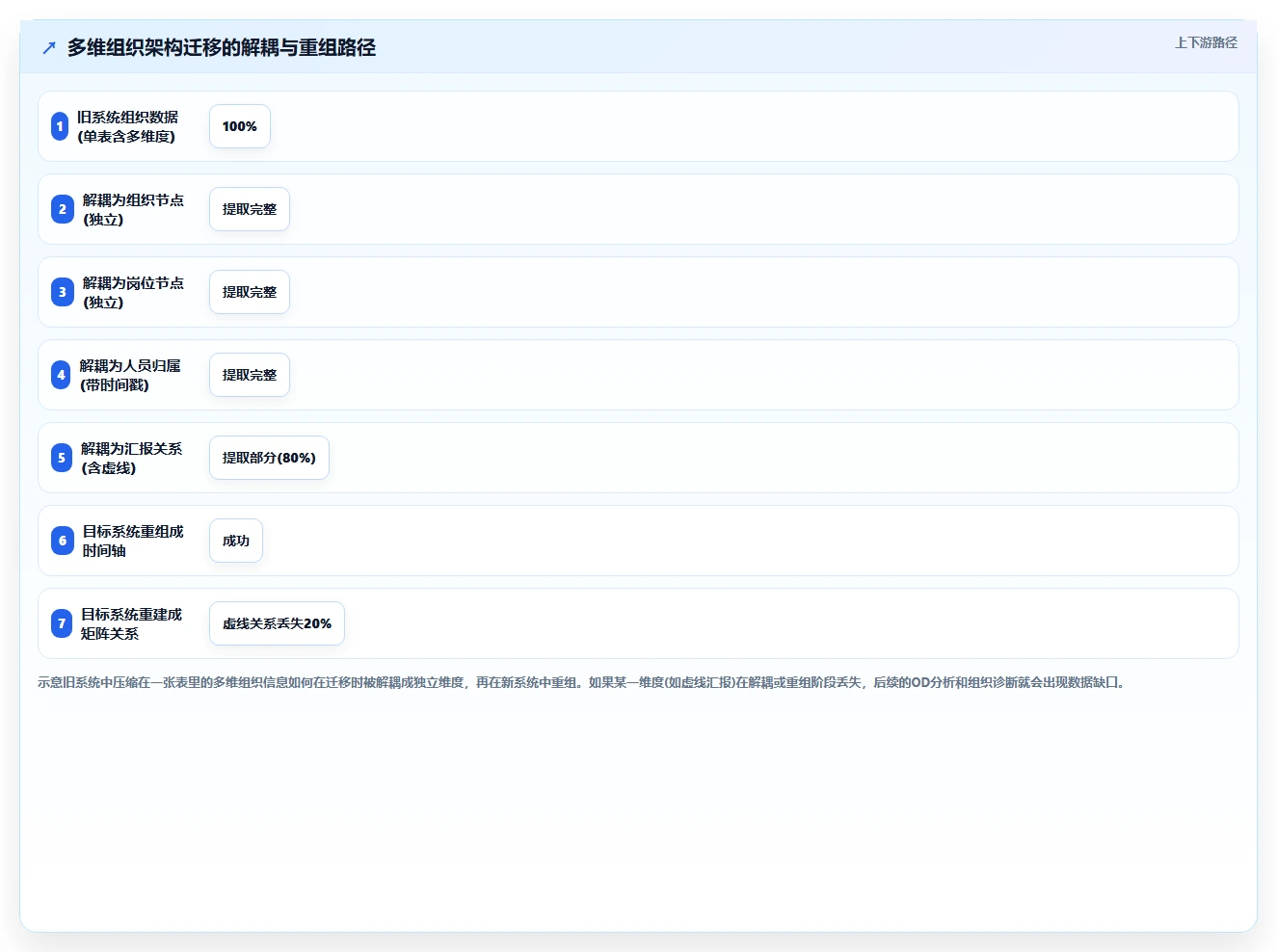1277x952 pixels.
Task: Click the step 1 number badge
Action: pos(60,126)
